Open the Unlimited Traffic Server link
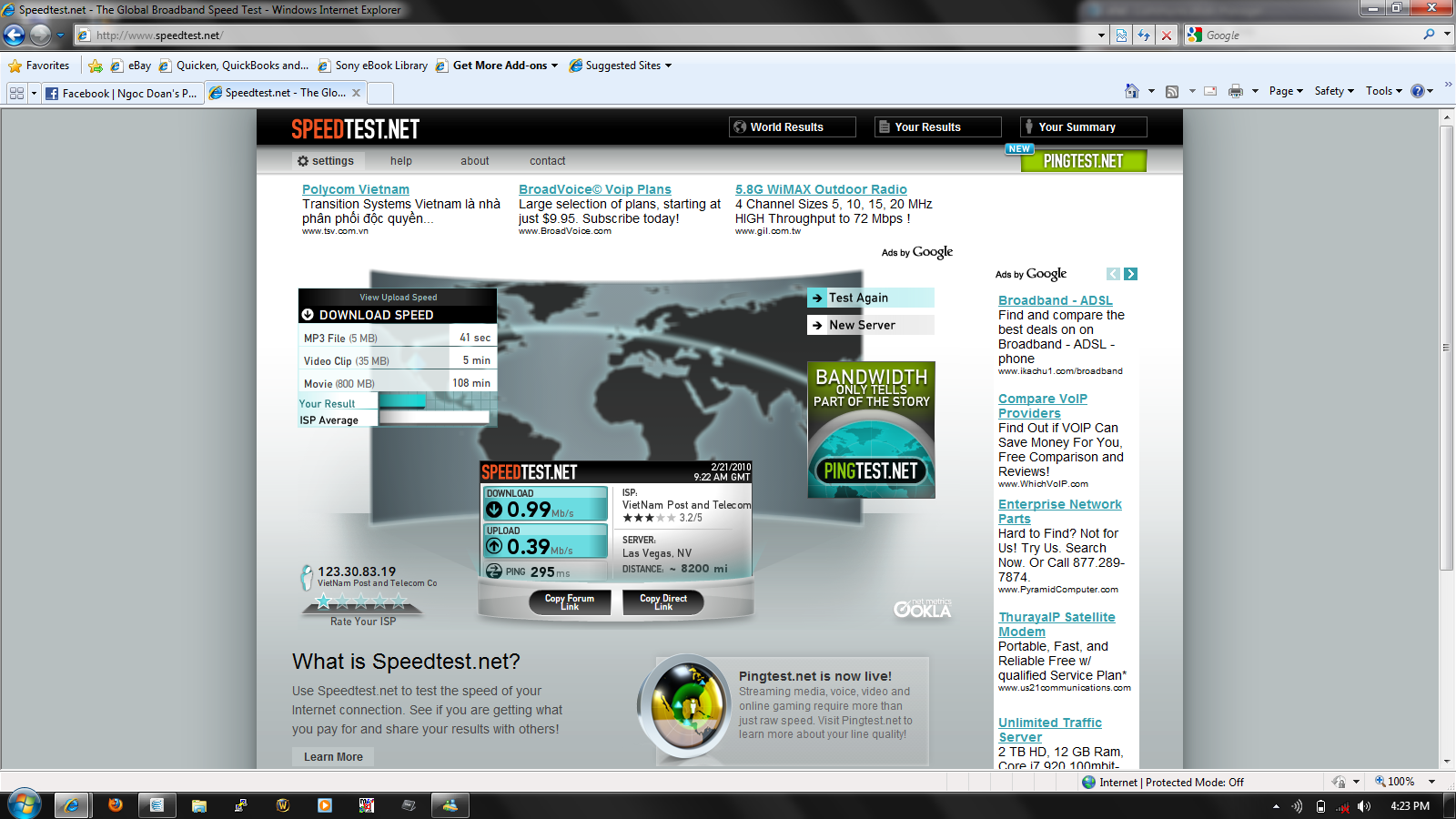The image size is (1456, 819). [1050, 730]
